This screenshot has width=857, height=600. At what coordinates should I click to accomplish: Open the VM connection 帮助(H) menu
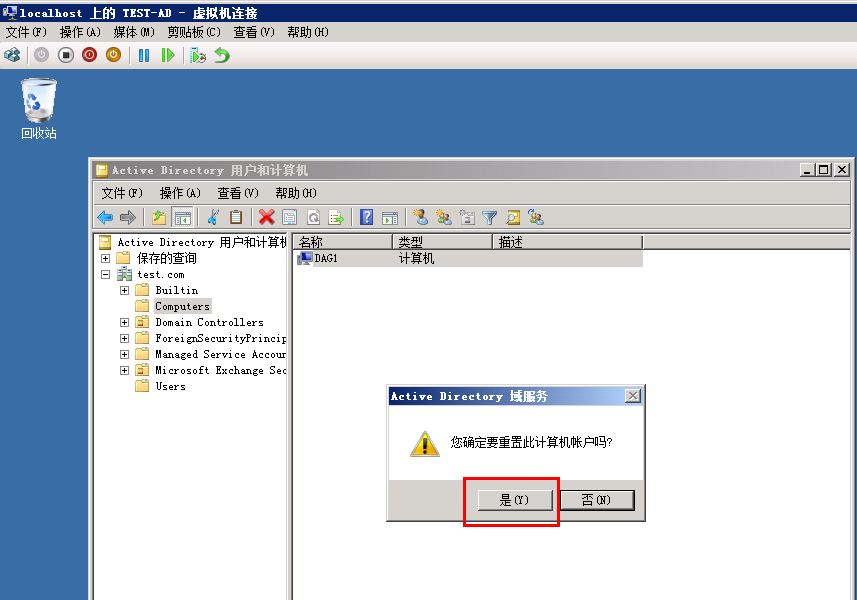(308, 32)
